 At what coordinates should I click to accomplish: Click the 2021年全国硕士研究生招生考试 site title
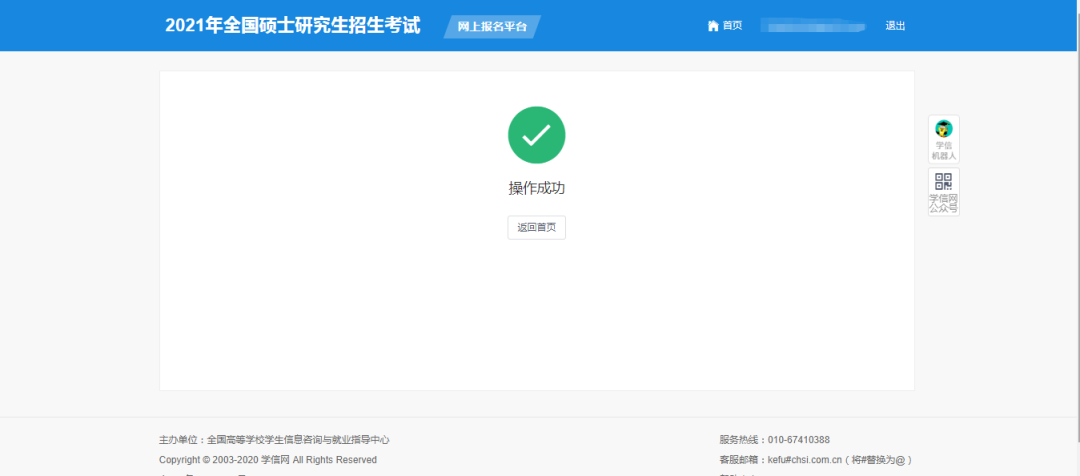294,25
